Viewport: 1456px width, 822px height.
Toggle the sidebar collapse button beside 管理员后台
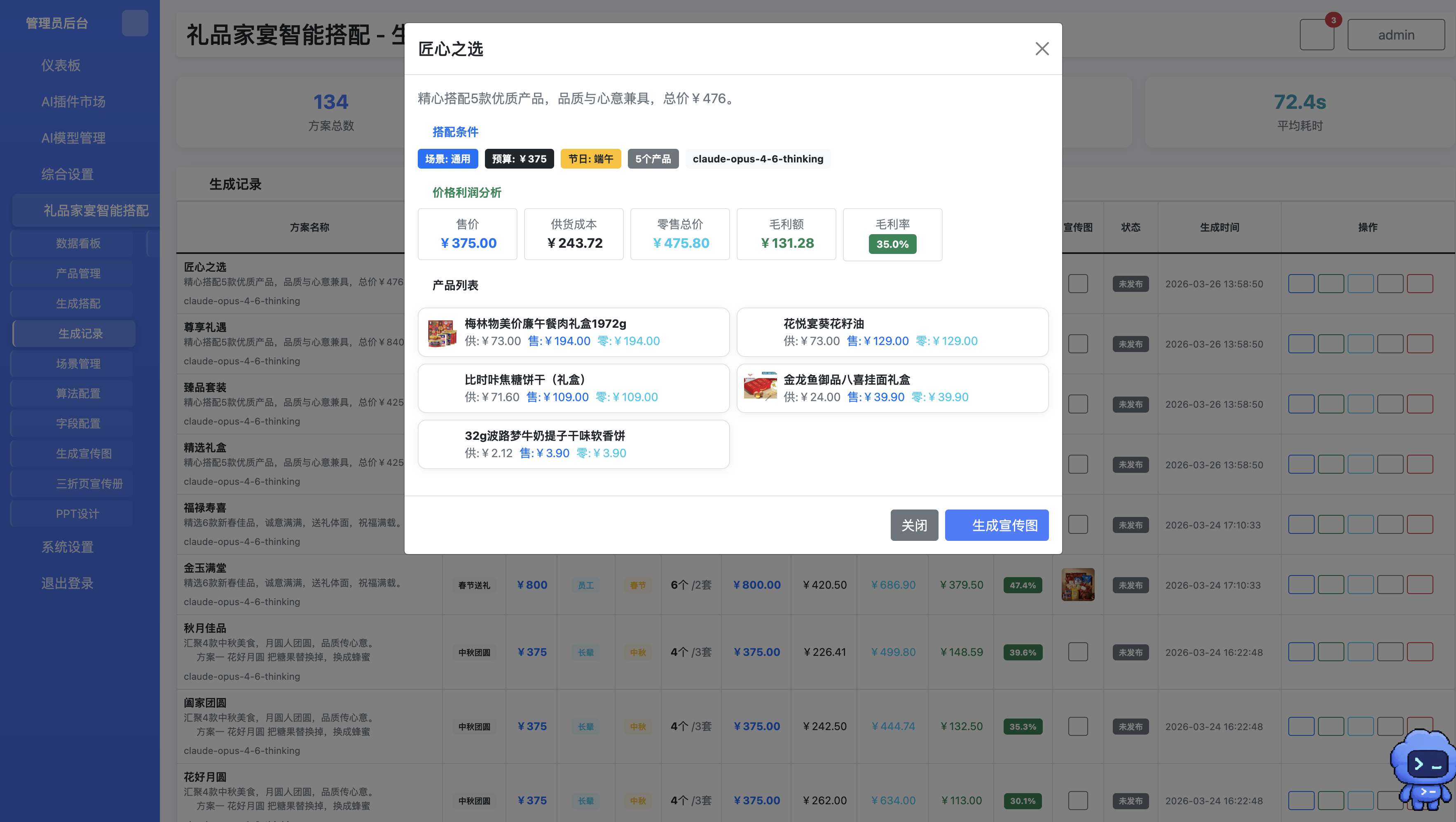(x=135, y=23)
